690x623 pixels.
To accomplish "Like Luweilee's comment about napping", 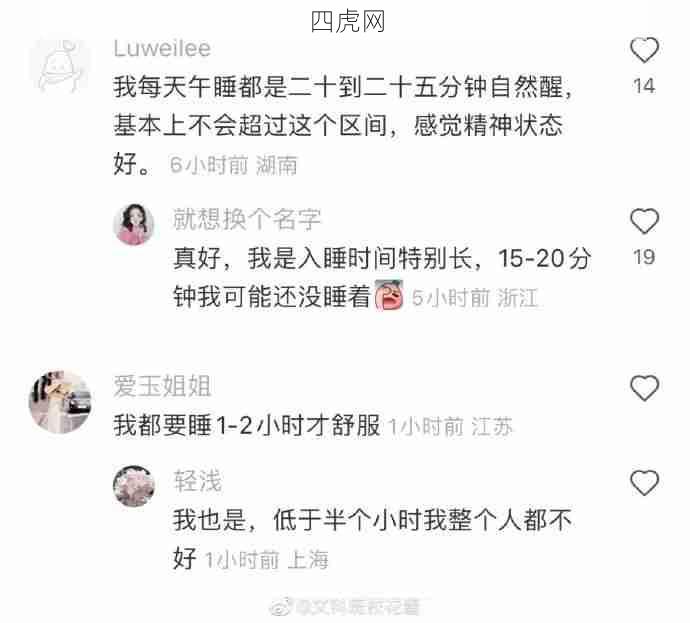I will [644, 50].
